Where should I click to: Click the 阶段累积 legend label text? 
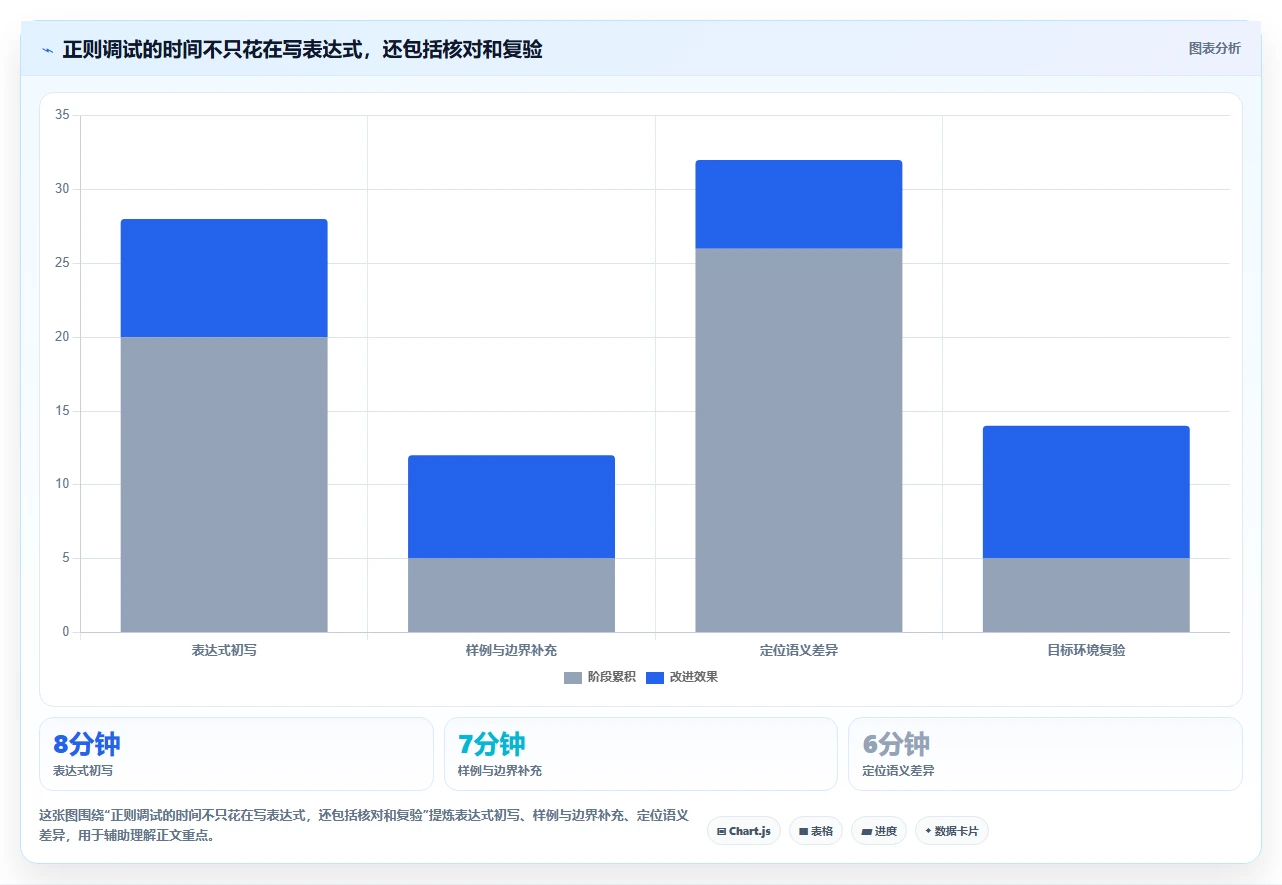tap(611, 677)
